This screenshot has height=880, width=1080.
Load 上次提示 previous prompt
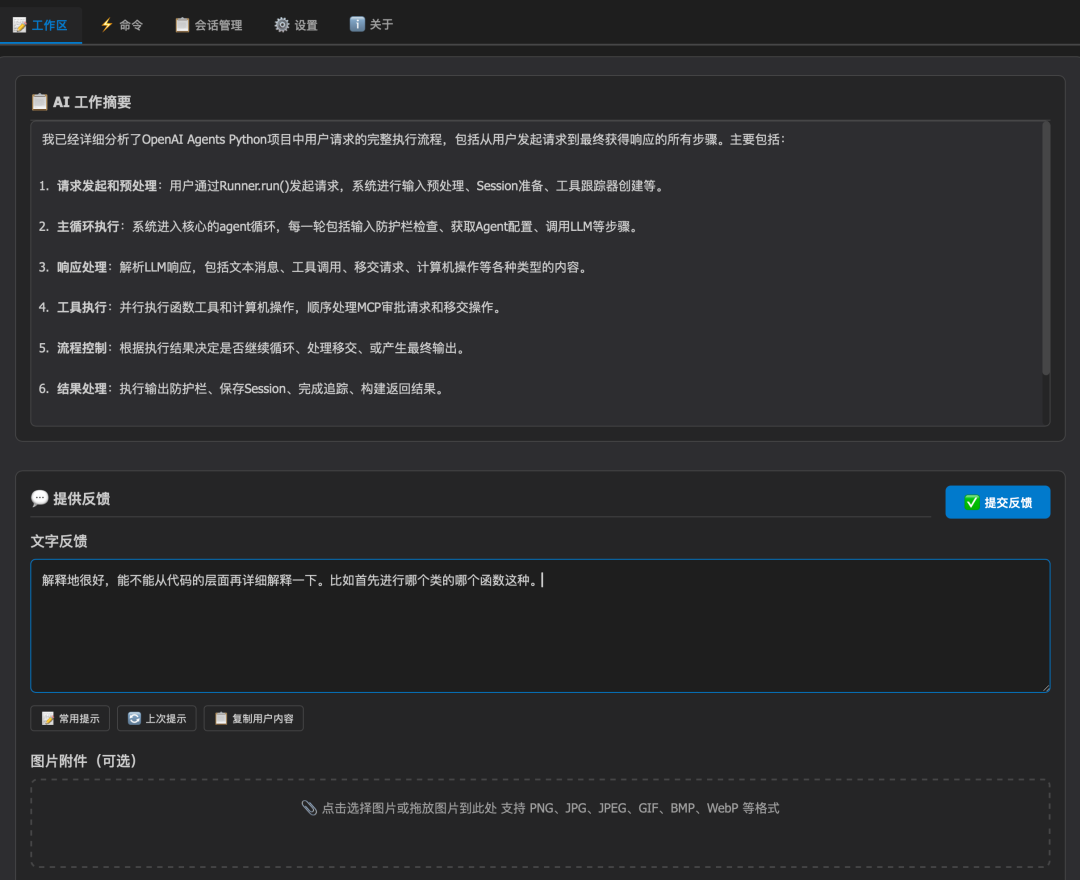[x=156, y=718]
